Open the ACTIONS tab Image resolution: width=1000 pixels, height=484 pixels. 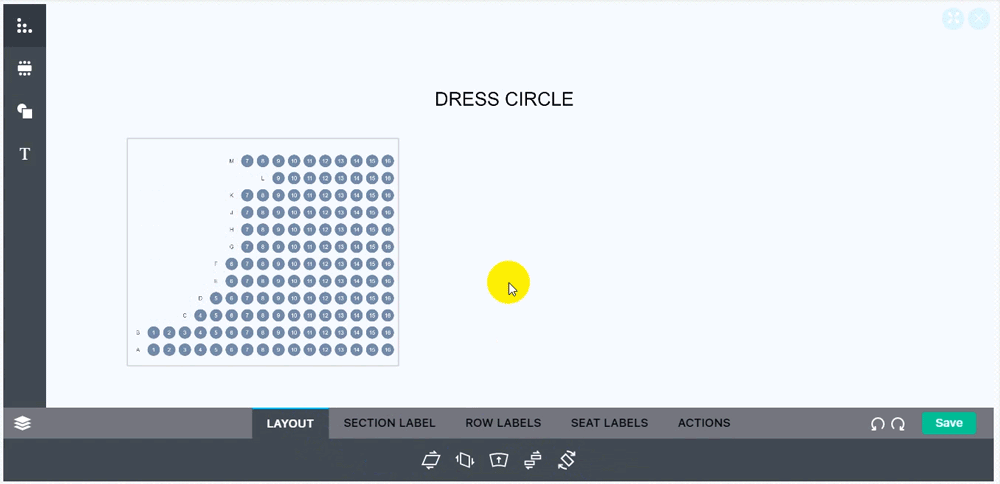coord(704,423)
